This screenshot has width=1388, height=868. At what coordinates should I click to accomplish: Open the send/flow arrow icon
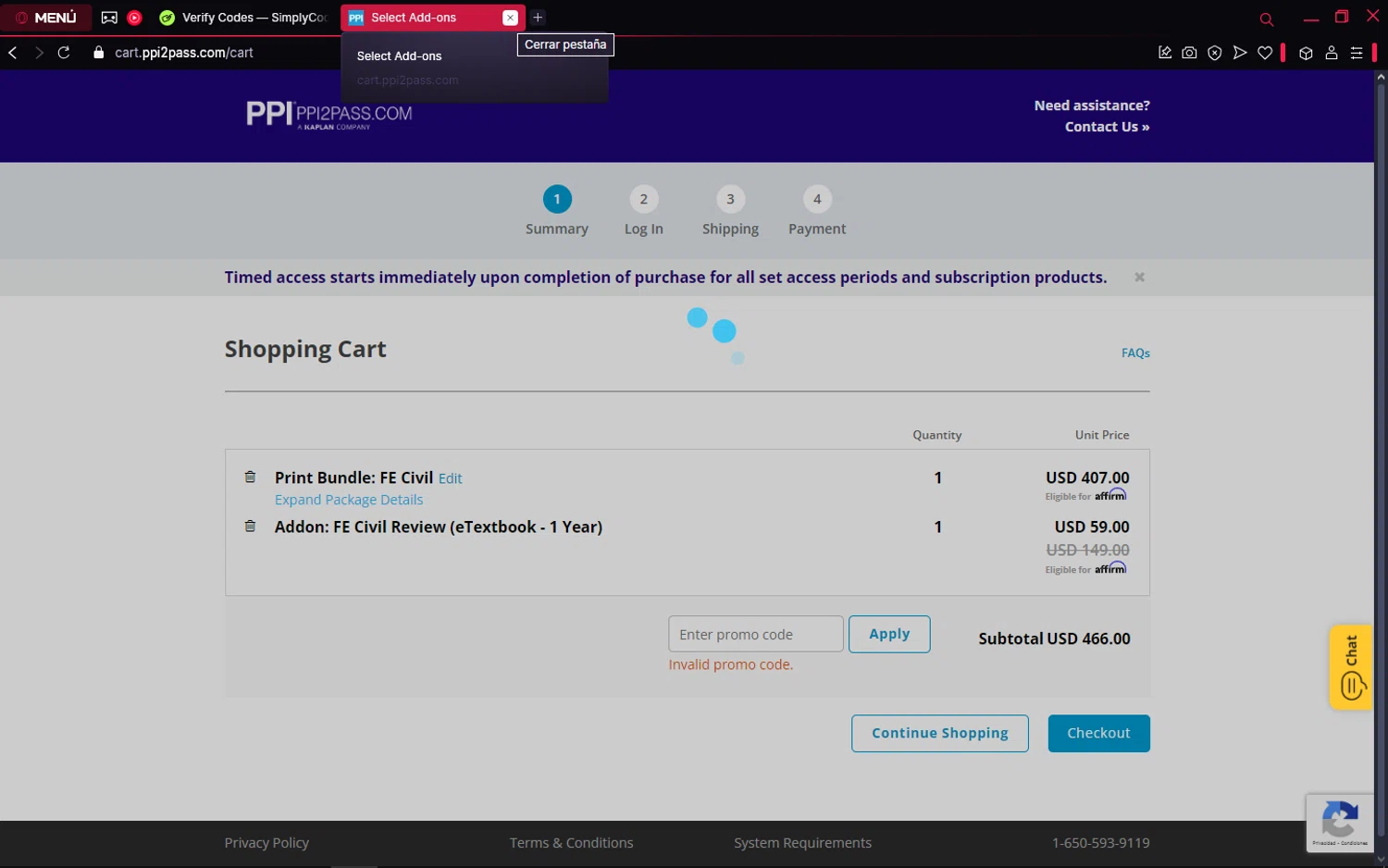coord(1240,53)
